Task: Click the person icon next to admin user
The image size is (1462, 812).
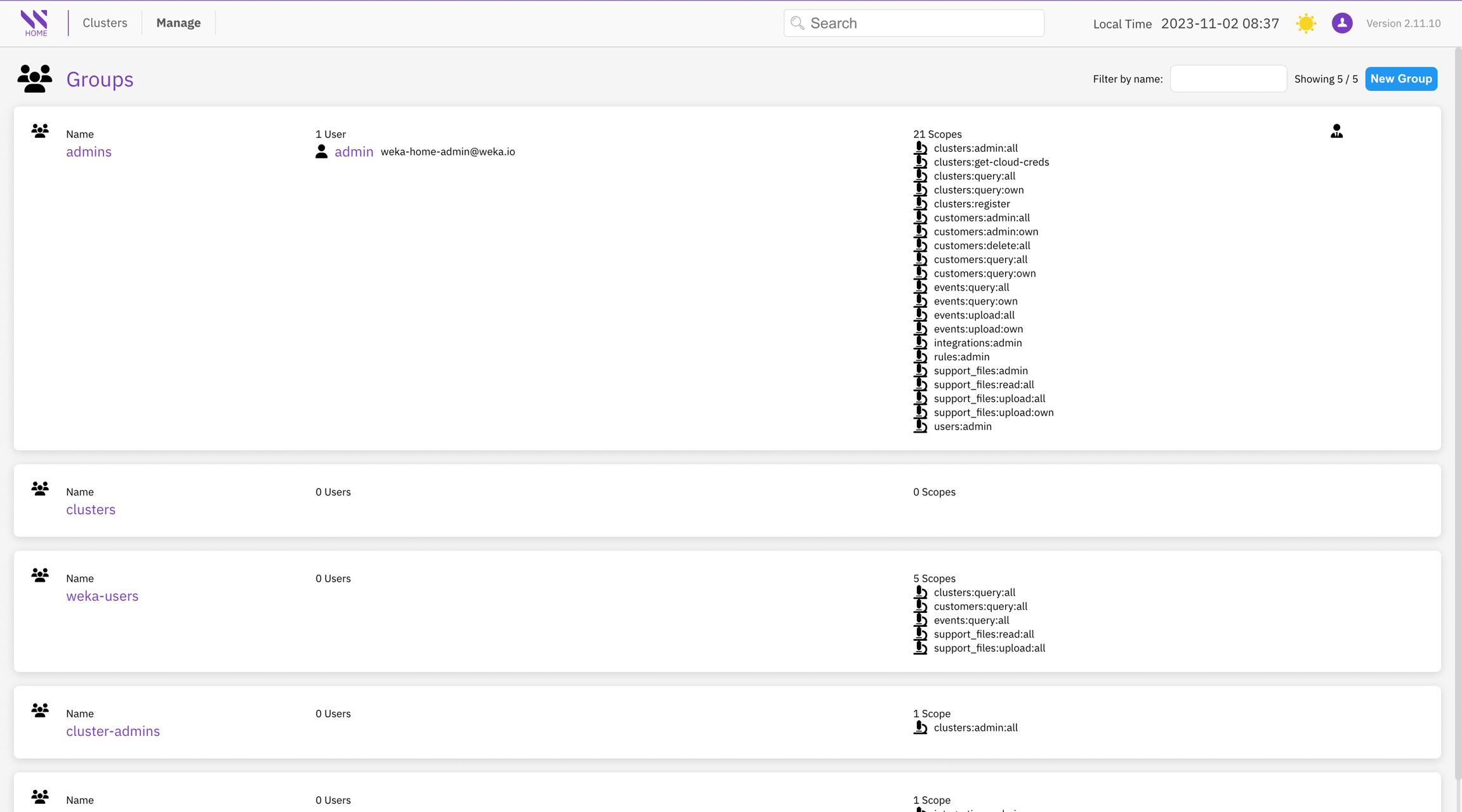Action: click(x=322, y=152)
